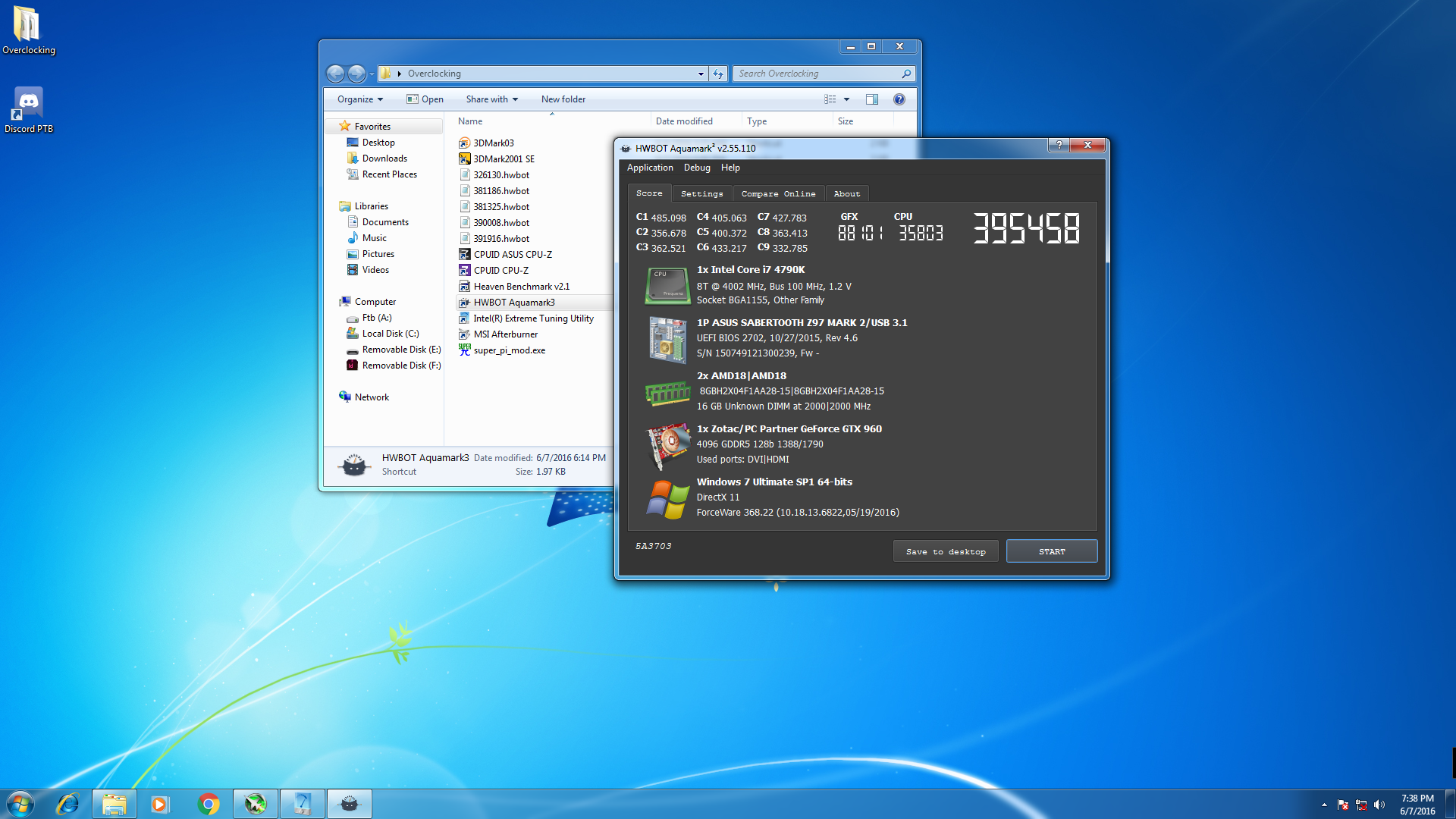Click the Aquamark3 title bar help button

(1059, 145)
